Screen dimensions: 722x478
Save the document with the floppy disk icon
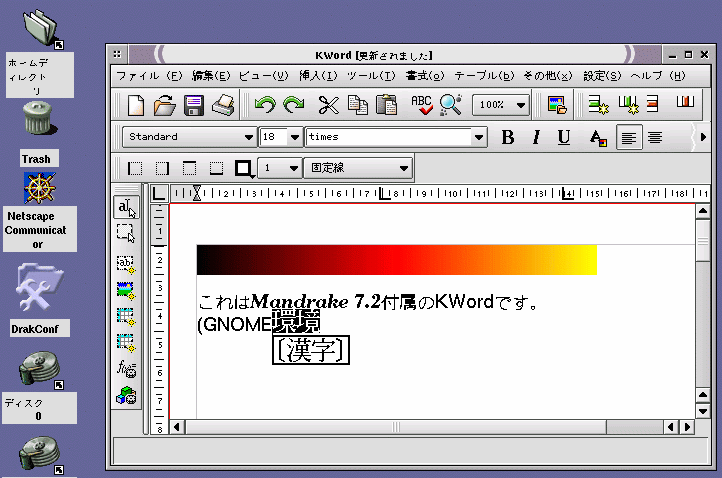(194, 105)
